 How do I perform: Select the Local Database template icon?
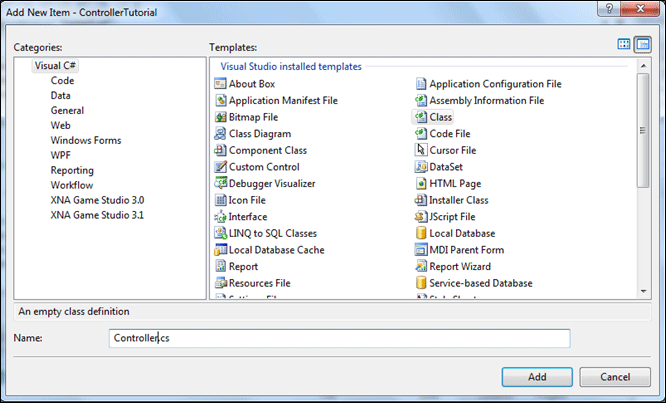(x=420, y=233)
